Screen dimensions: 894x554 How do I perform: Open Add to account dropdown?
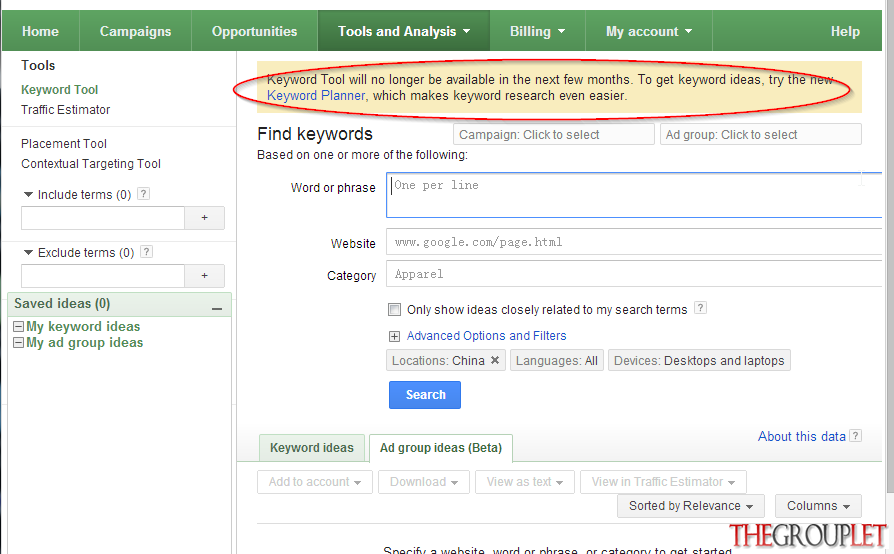[x=315, y=482]
